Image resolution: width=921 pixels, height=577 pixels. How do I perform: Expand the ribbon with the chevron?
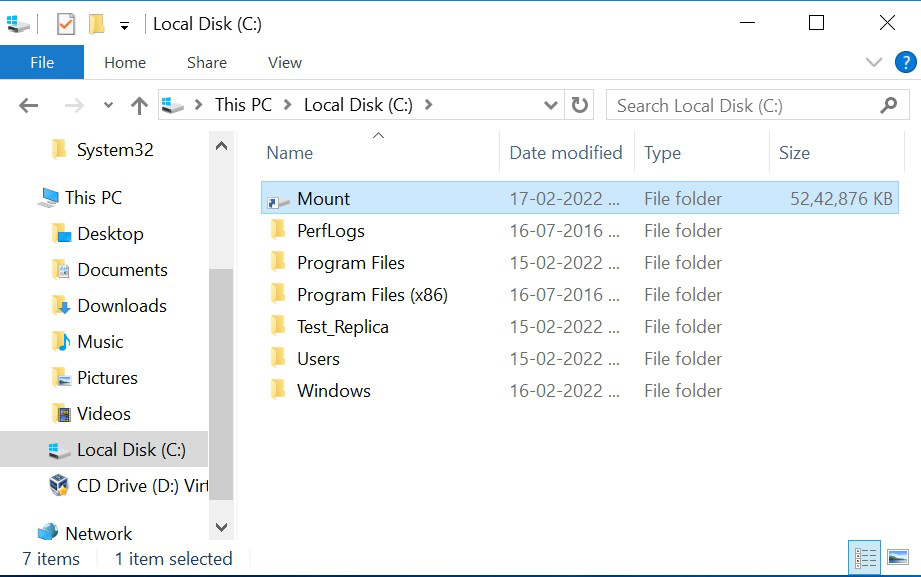873,62
